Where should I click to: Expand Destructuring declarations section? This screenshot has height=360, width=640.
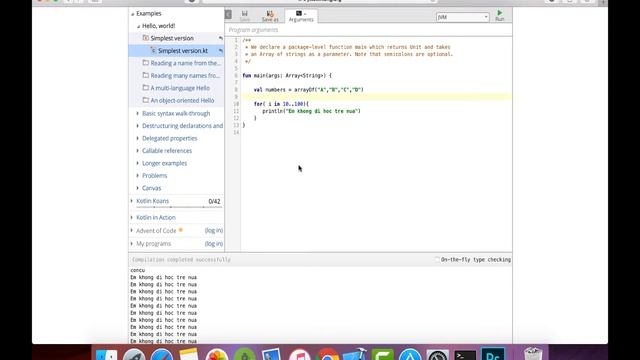138,126
